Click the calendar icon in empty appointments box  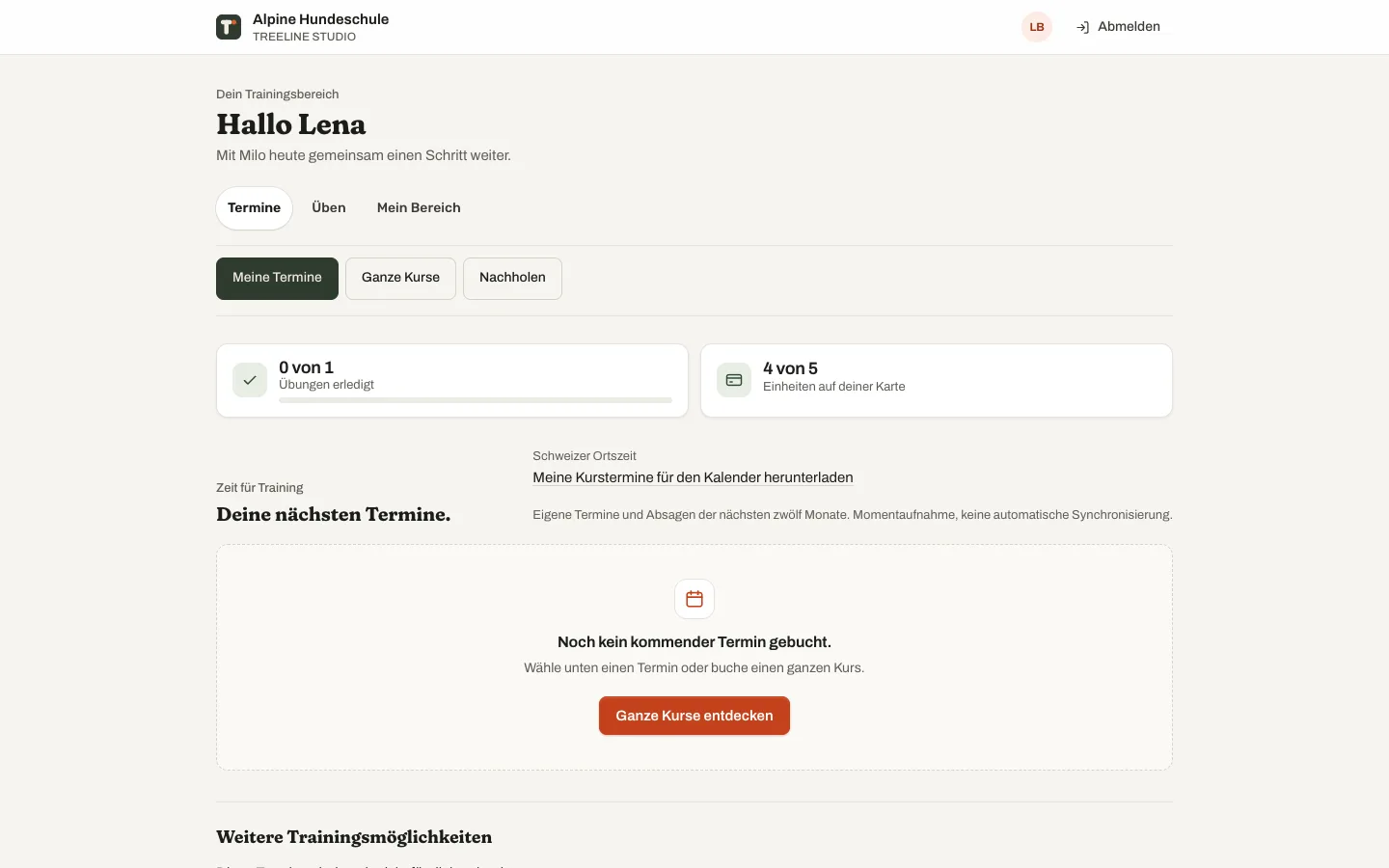point(694,599)
